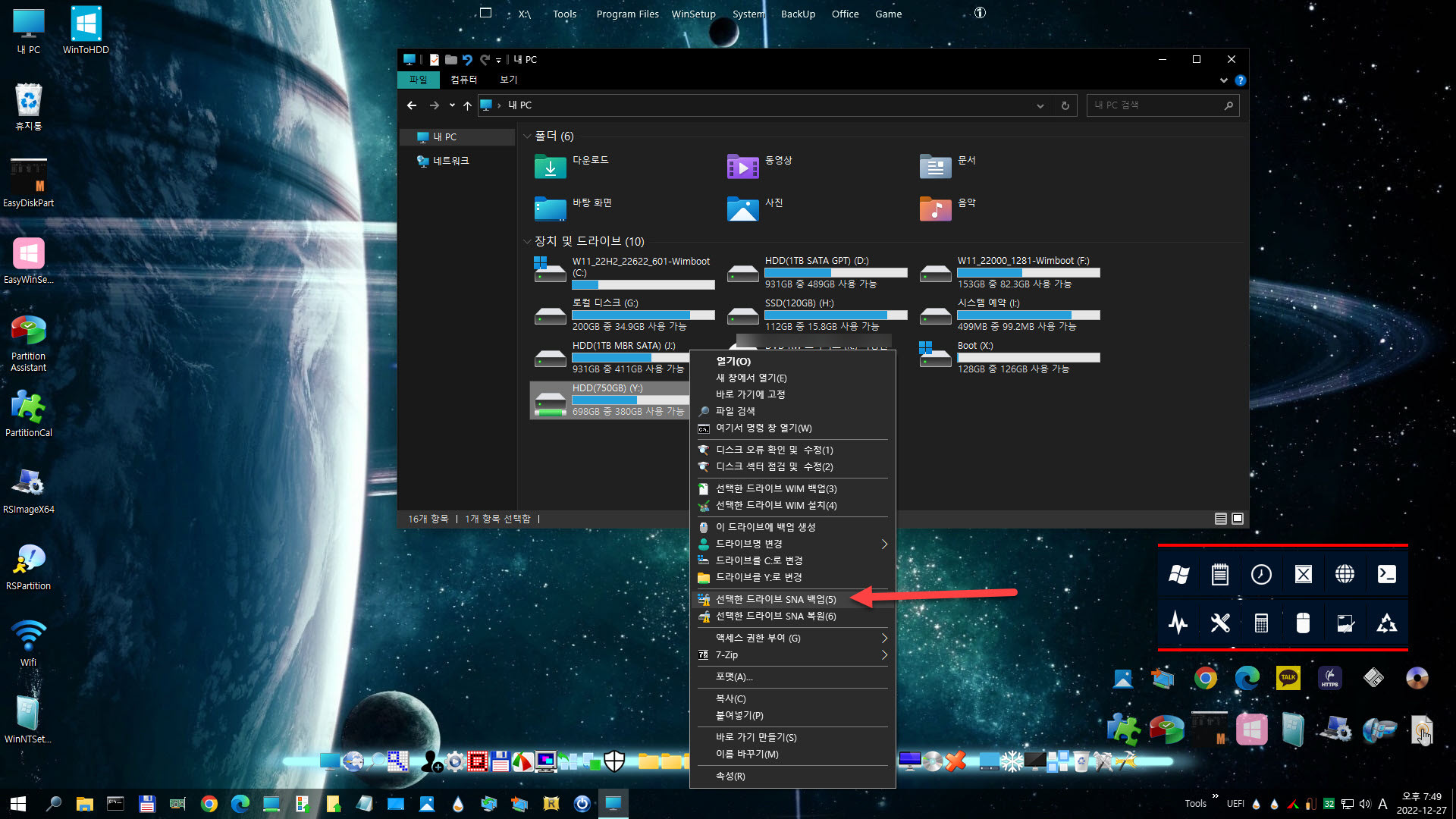1456x819 pixels.
Task: Open the calculator tile in the launcher panel
Action: (x=1261, y=623)
